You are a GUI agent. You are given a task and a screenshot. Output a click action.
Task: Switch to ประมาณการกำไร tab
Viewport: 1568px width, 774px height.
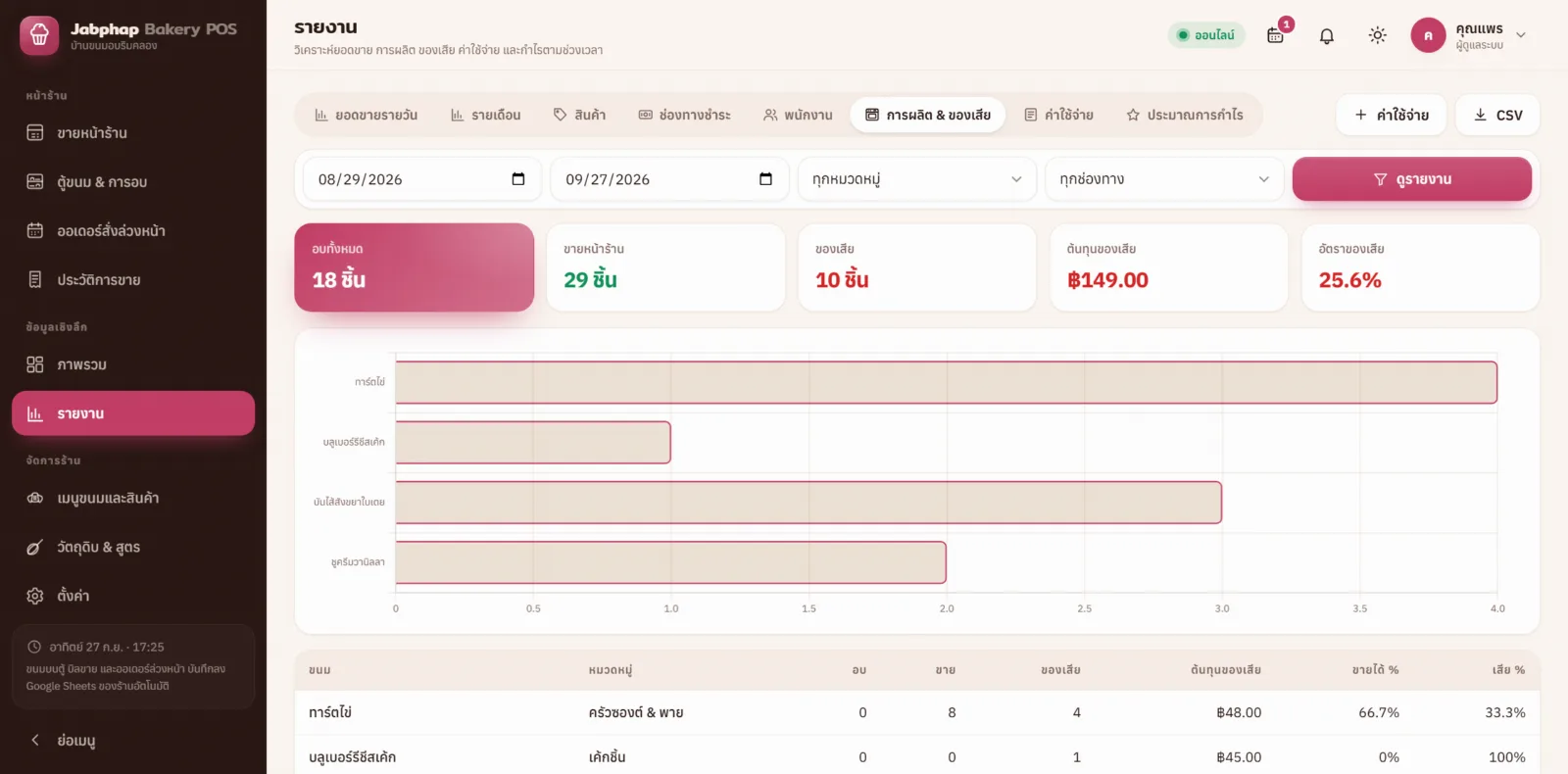pos(1185,115)
